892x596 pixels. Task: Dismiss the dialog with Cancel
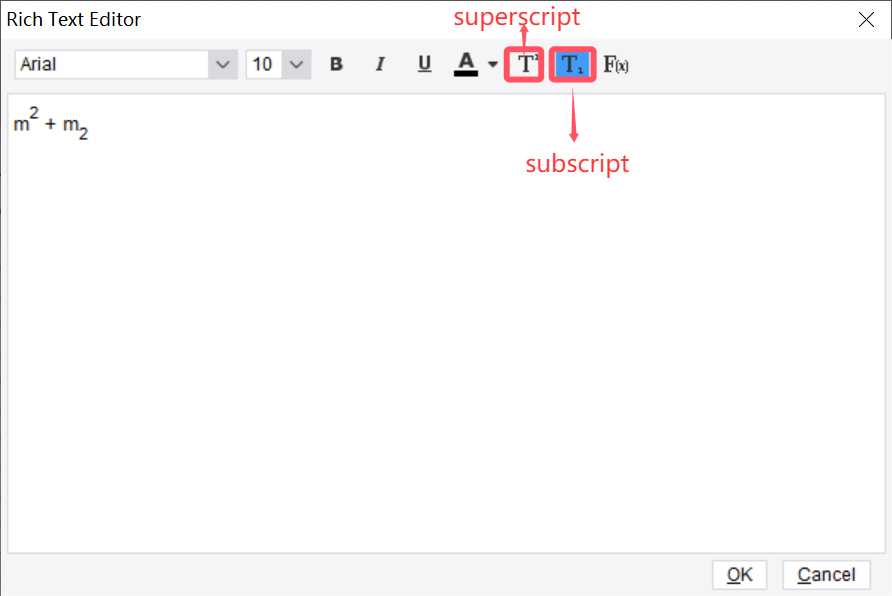[x=825, y=574]
